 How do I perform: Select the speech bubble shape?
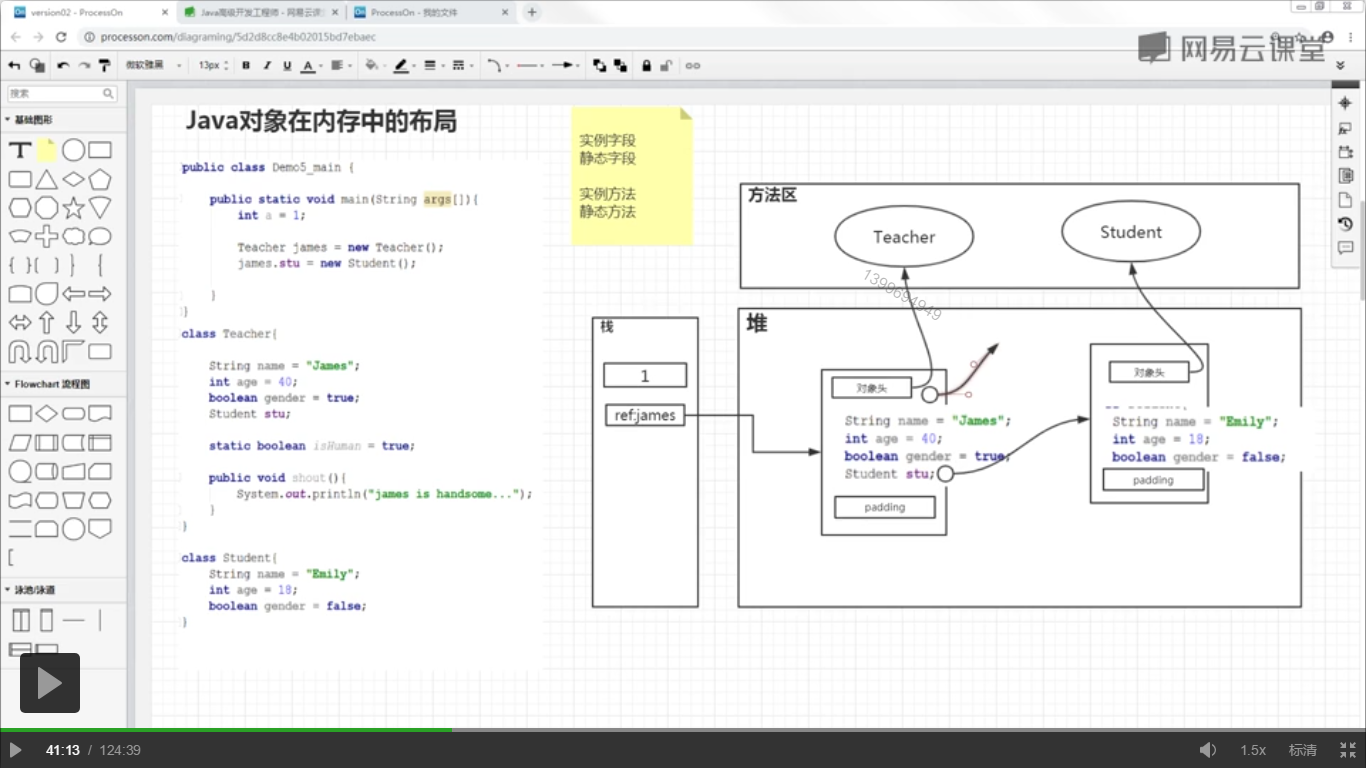pos(99,237)
